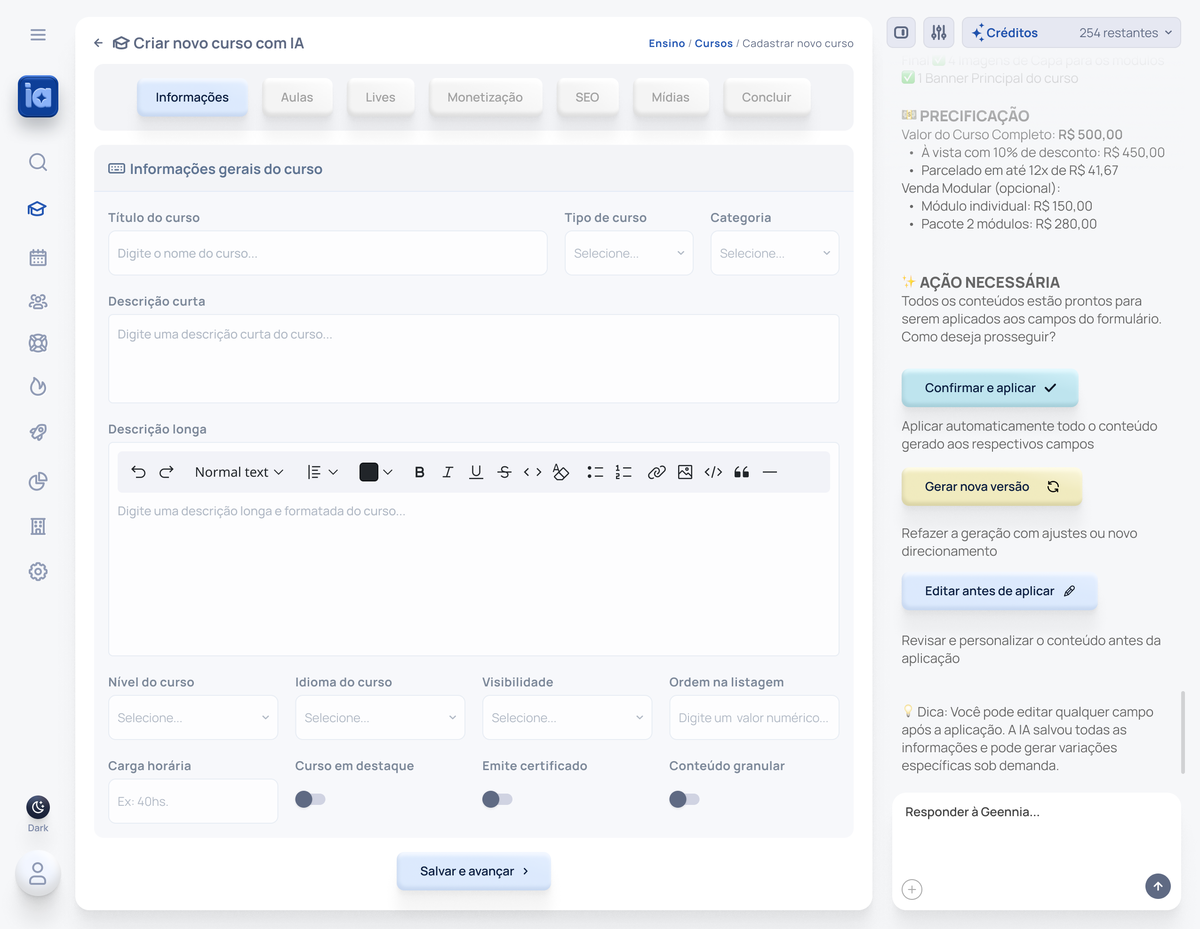This screenshot has height=929, width=1200.
Task: Open the text color swatch picker
Action: (375, 472)
